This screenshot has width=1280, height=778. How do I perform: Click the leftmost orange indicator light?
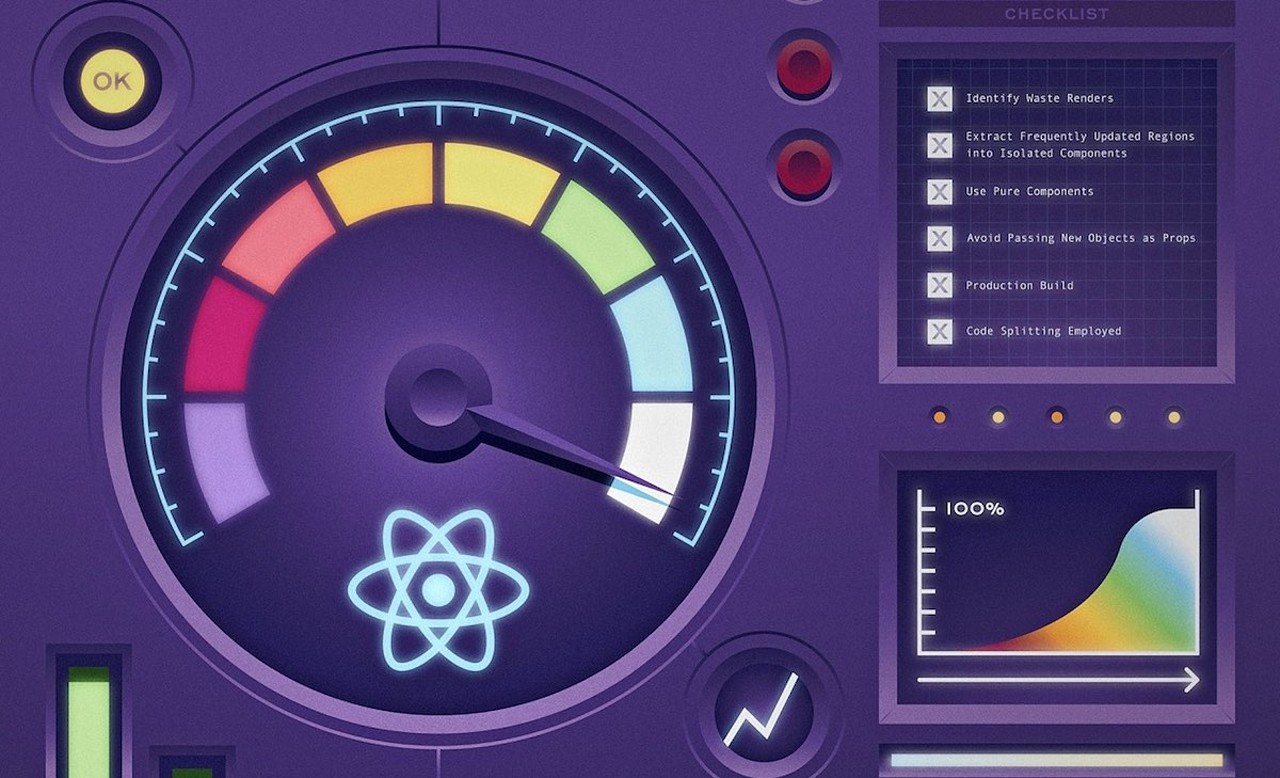[939, 416]
